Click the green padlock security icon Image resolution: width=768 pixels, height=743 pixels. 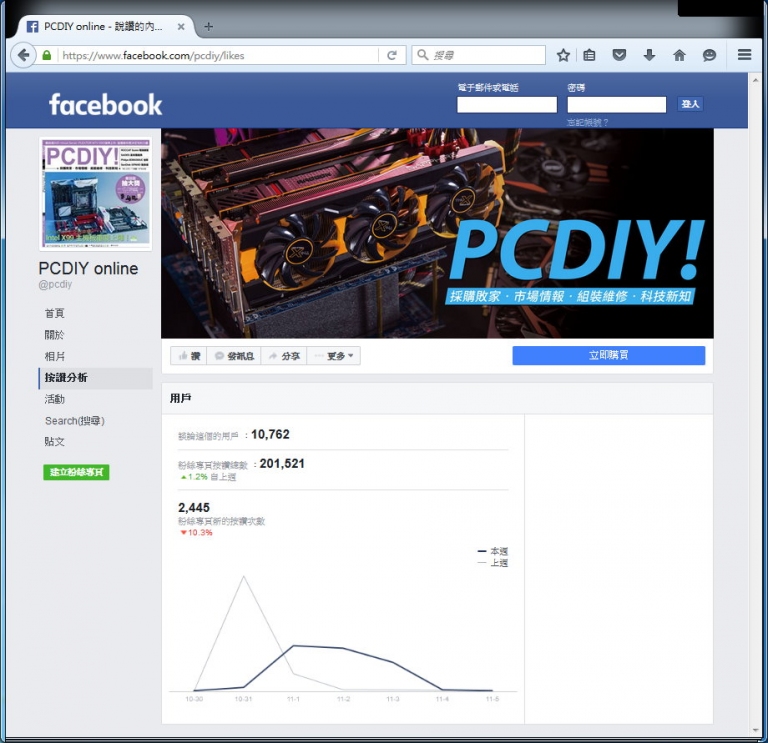47,55
